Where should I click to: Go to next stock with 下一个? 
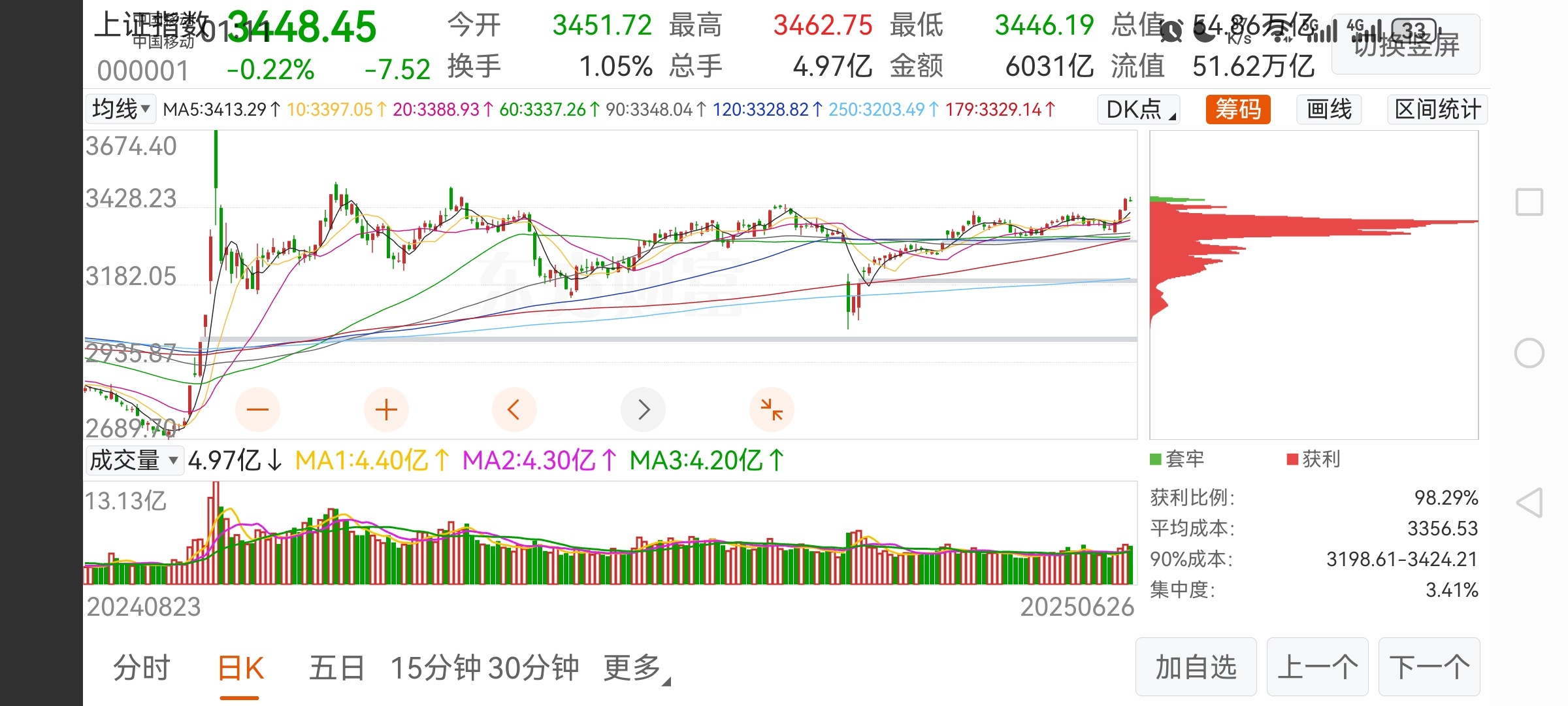pos(1429,667)
